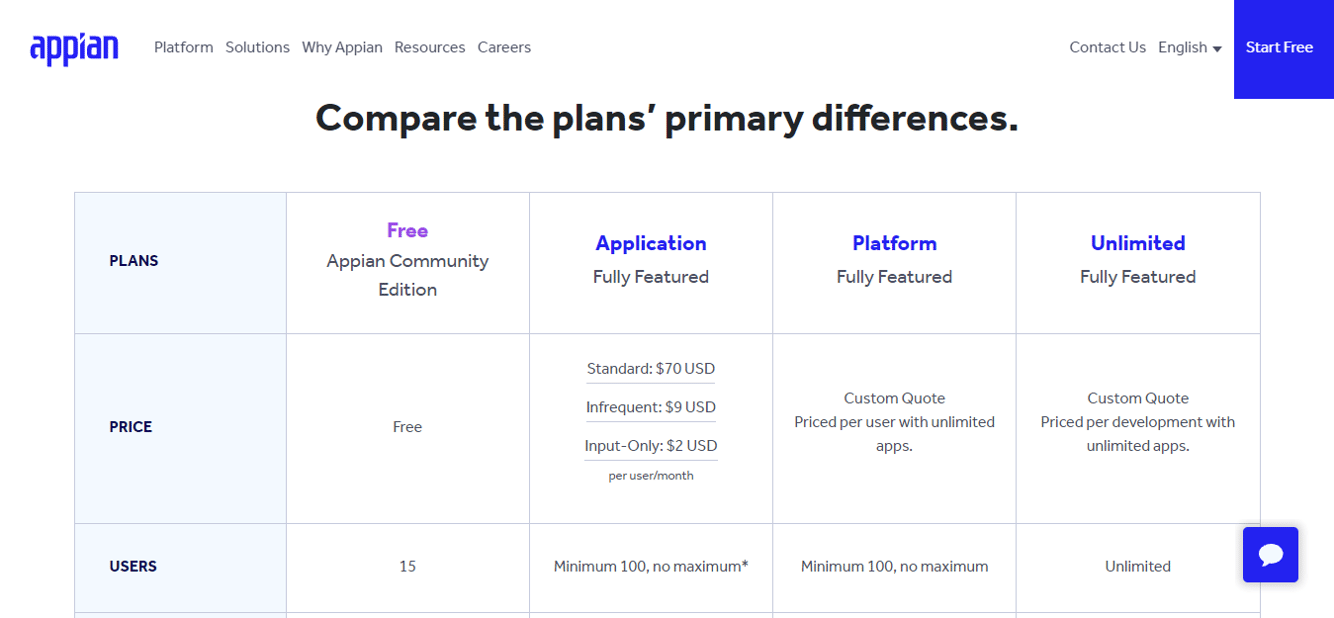The height and width of the screenshot is (618, 1334).
Task: Click the Input-Only $2 USD pricing link
Action: (650, 445)
